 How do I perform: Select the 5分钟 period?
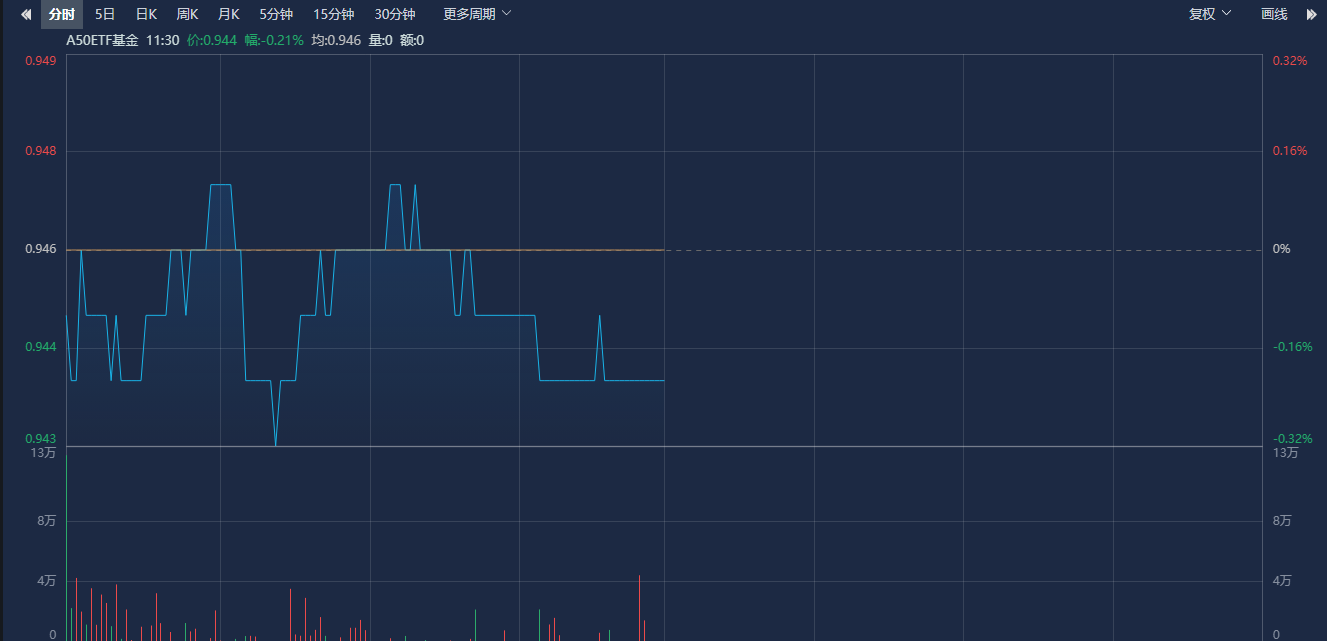pyautogui.click(x=276, y=14)
